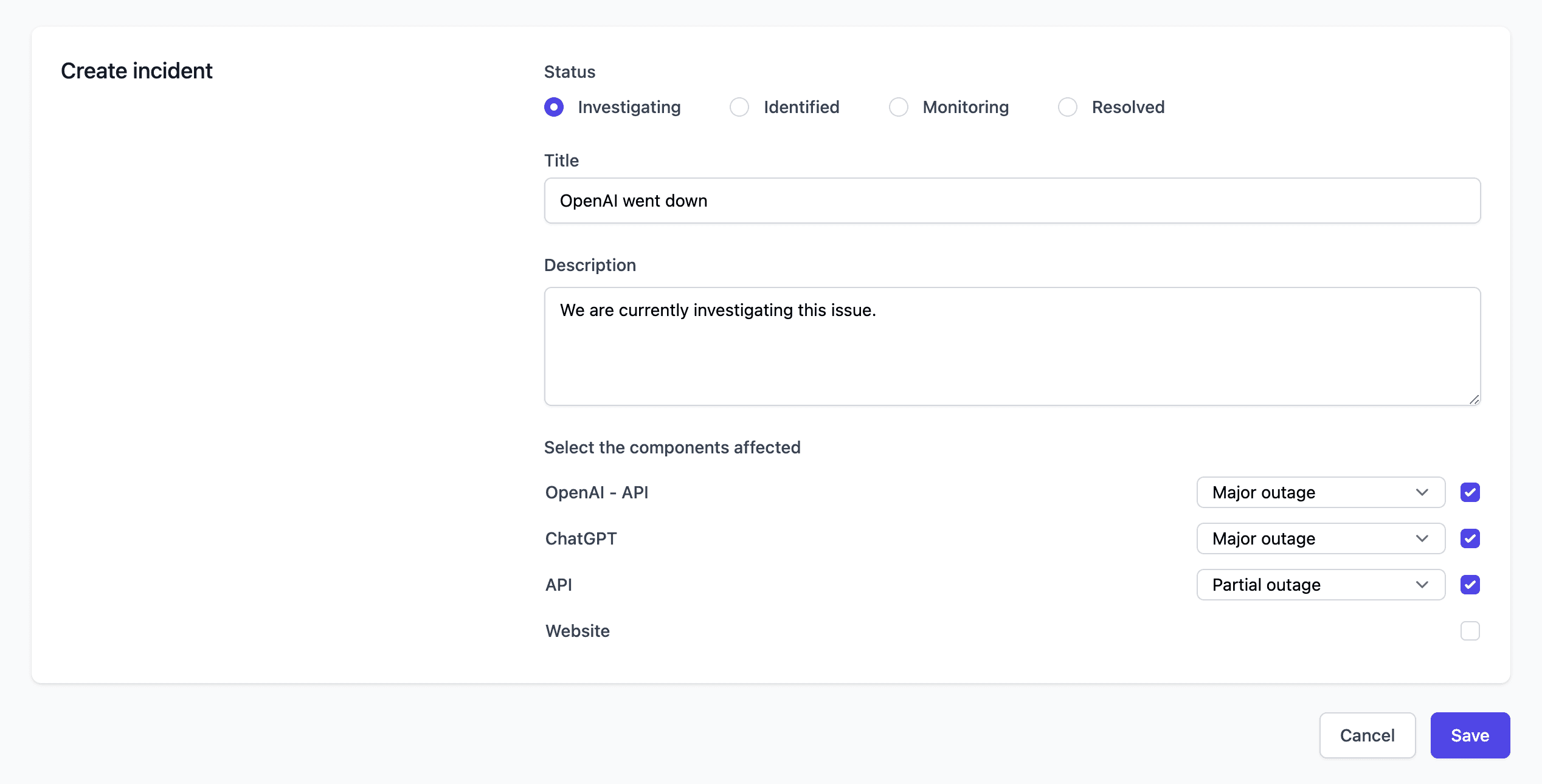Click the Cancel button
Image resolution: width=1542 pixels, height=784 pixels.
(x=1367, y=735)
